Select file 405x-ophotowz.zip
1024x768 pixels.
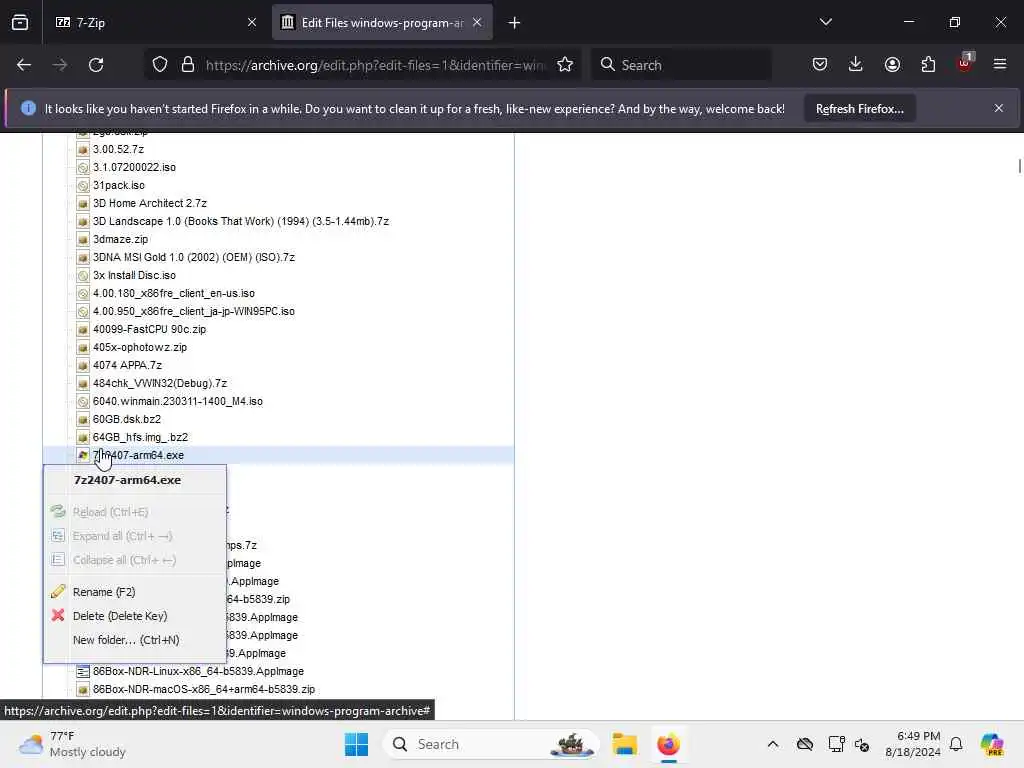(x=140, y=347)
